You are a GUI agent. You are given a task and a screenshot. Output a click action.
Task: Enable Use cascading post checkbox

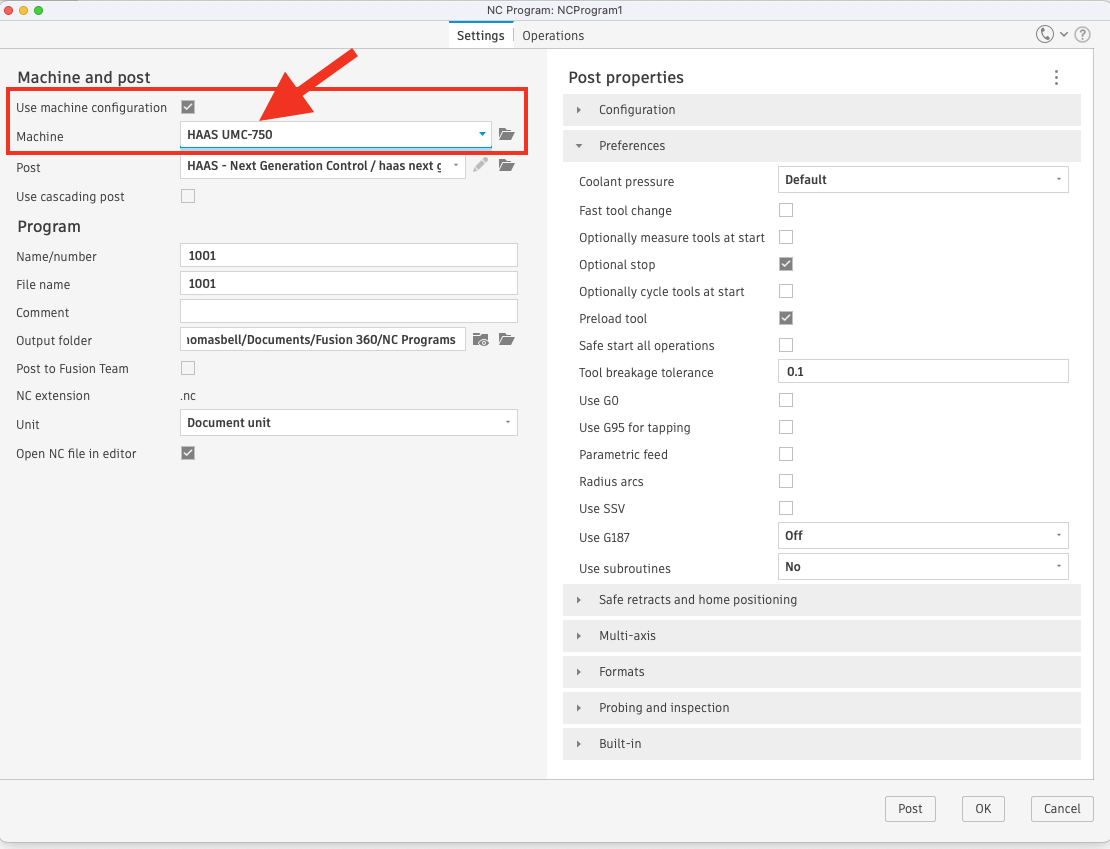coord(188,196)
